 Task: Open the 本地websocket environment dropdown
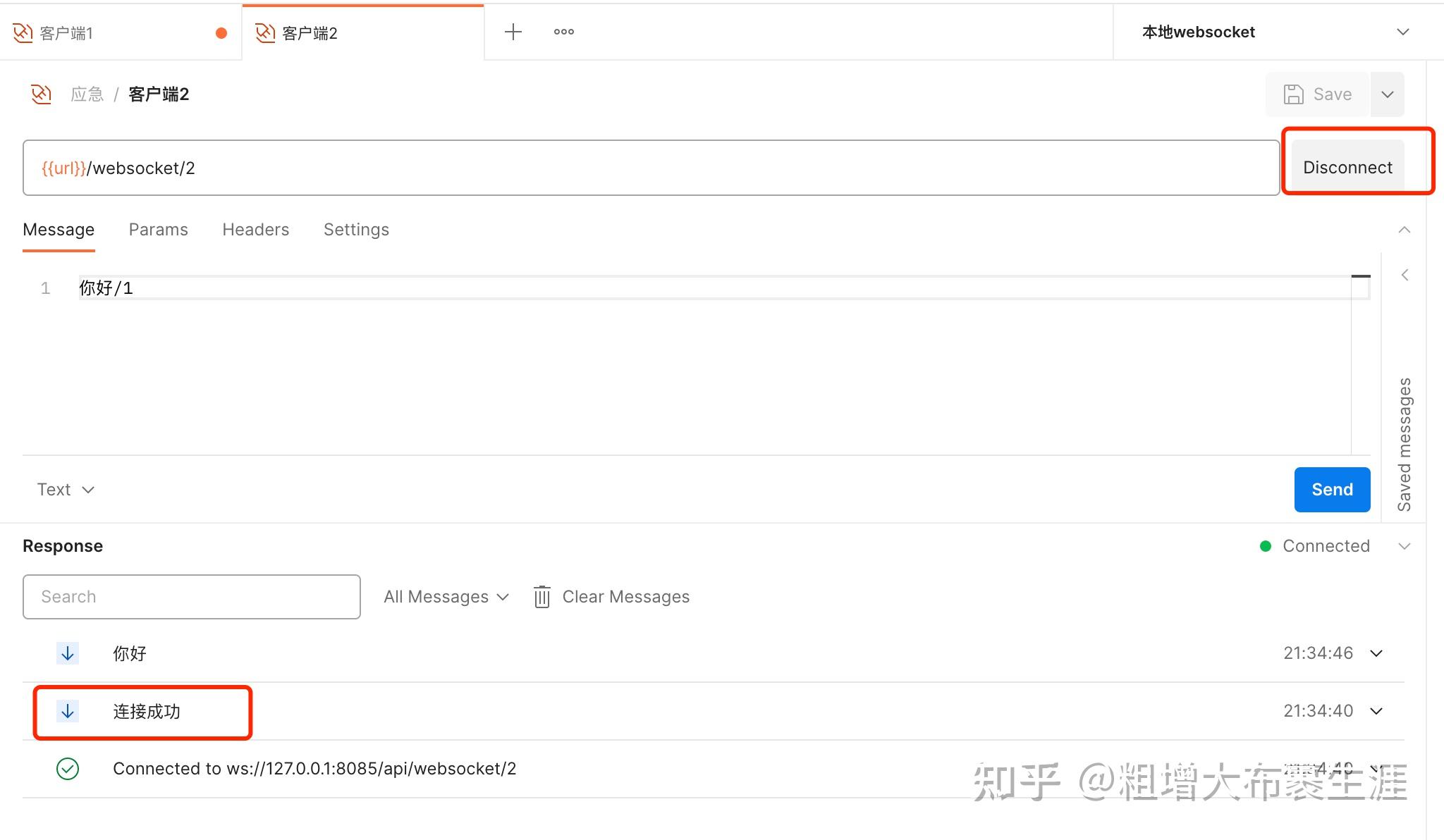pyautogui.click(x=1276, y=32)
